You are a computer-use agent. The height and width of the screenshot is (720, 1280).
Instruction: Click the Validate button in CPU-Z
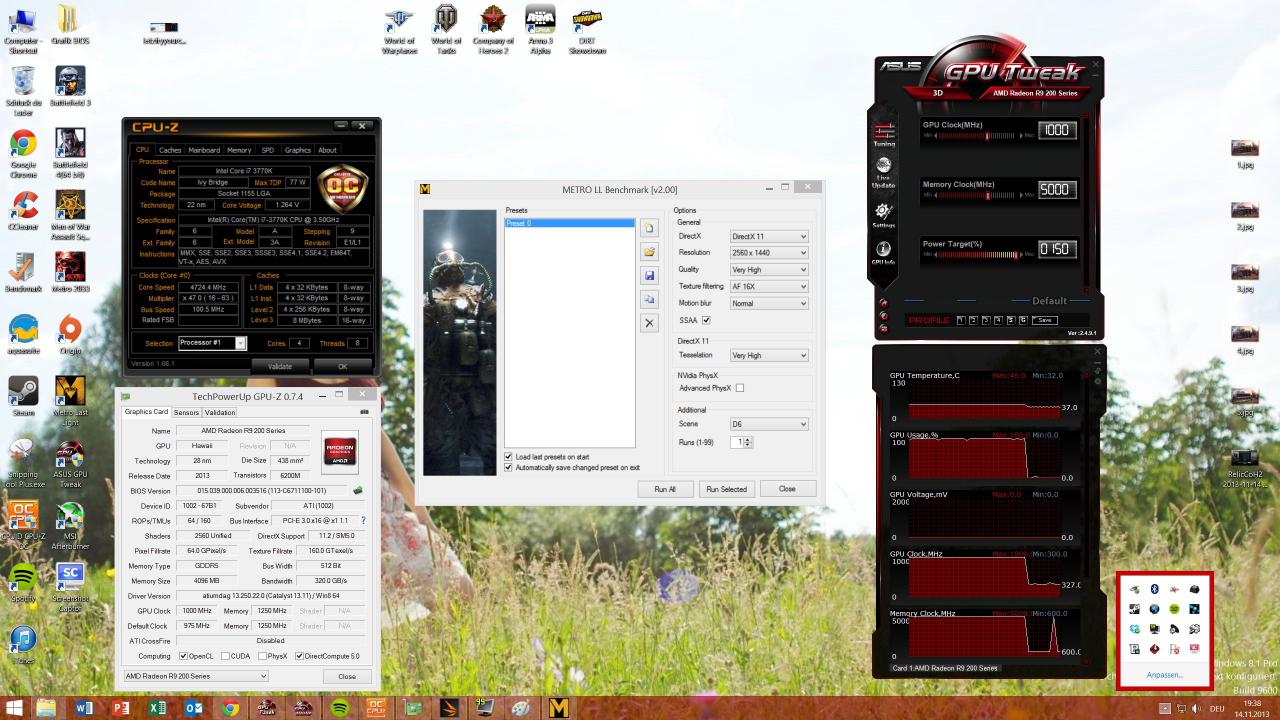[x=280, y=366]
